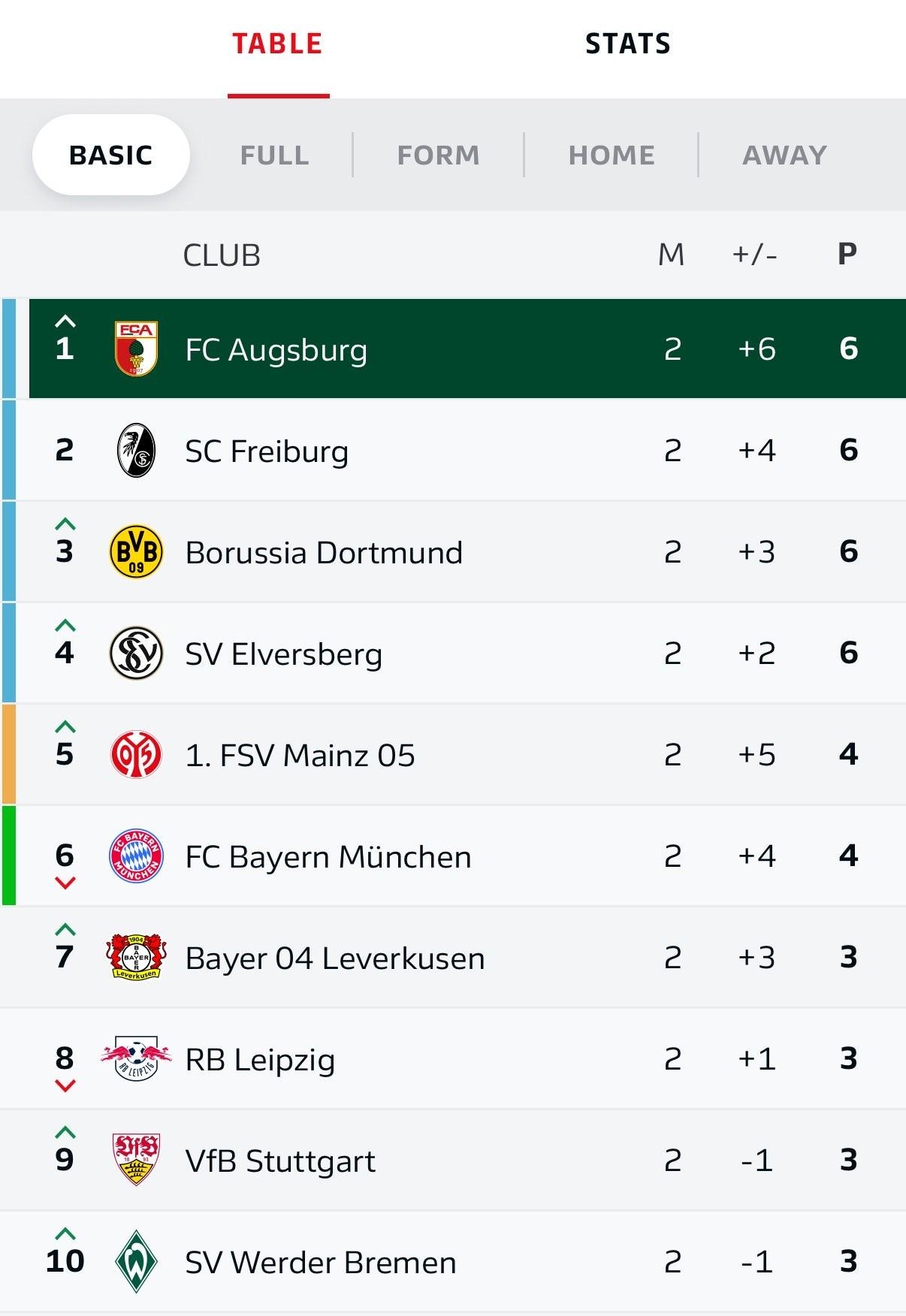Tap the SV Elversberg club emblem
This screenshot has height=1316, width=906.
point(136,653)
